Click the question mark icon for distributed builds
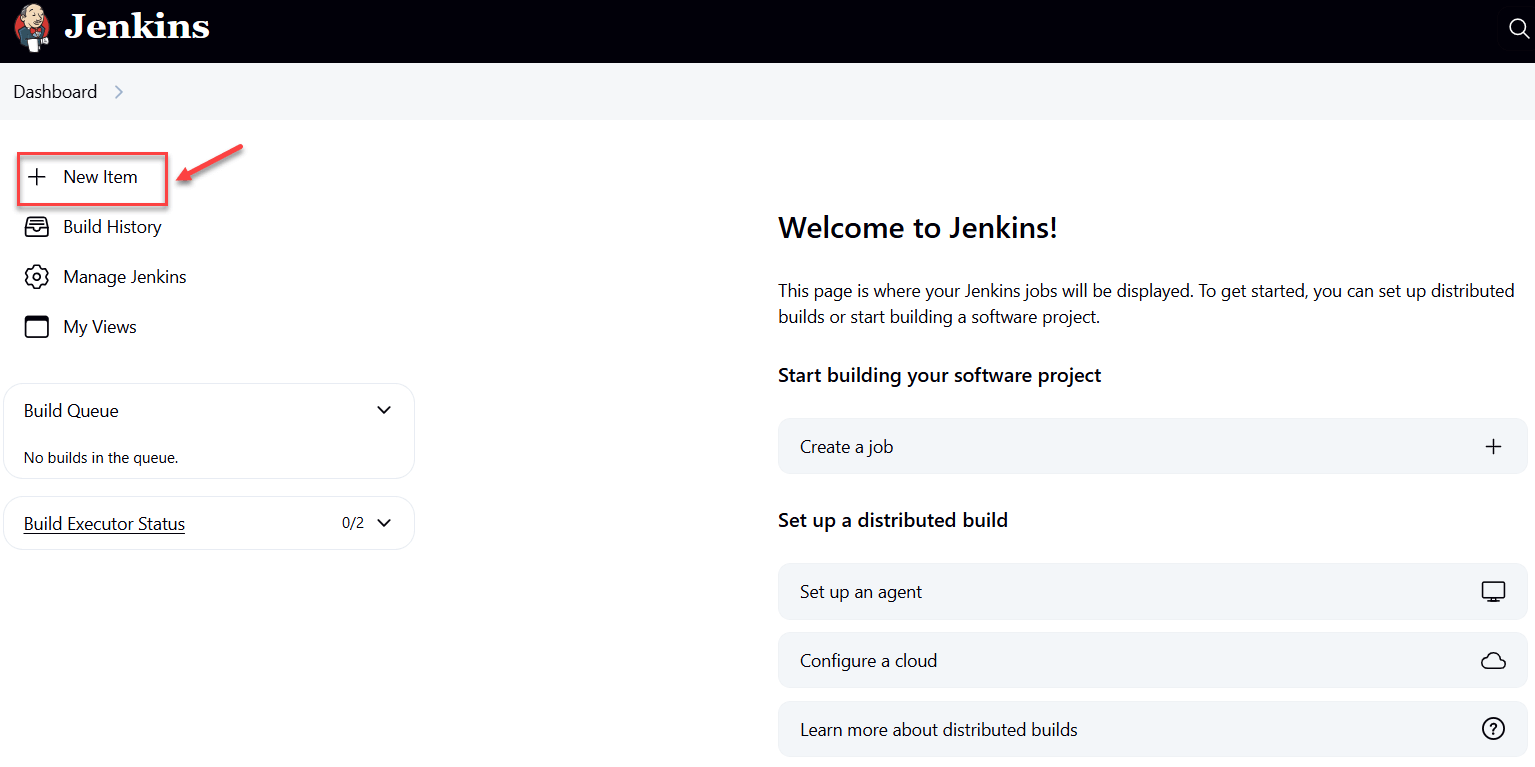 pos(1493,729)
